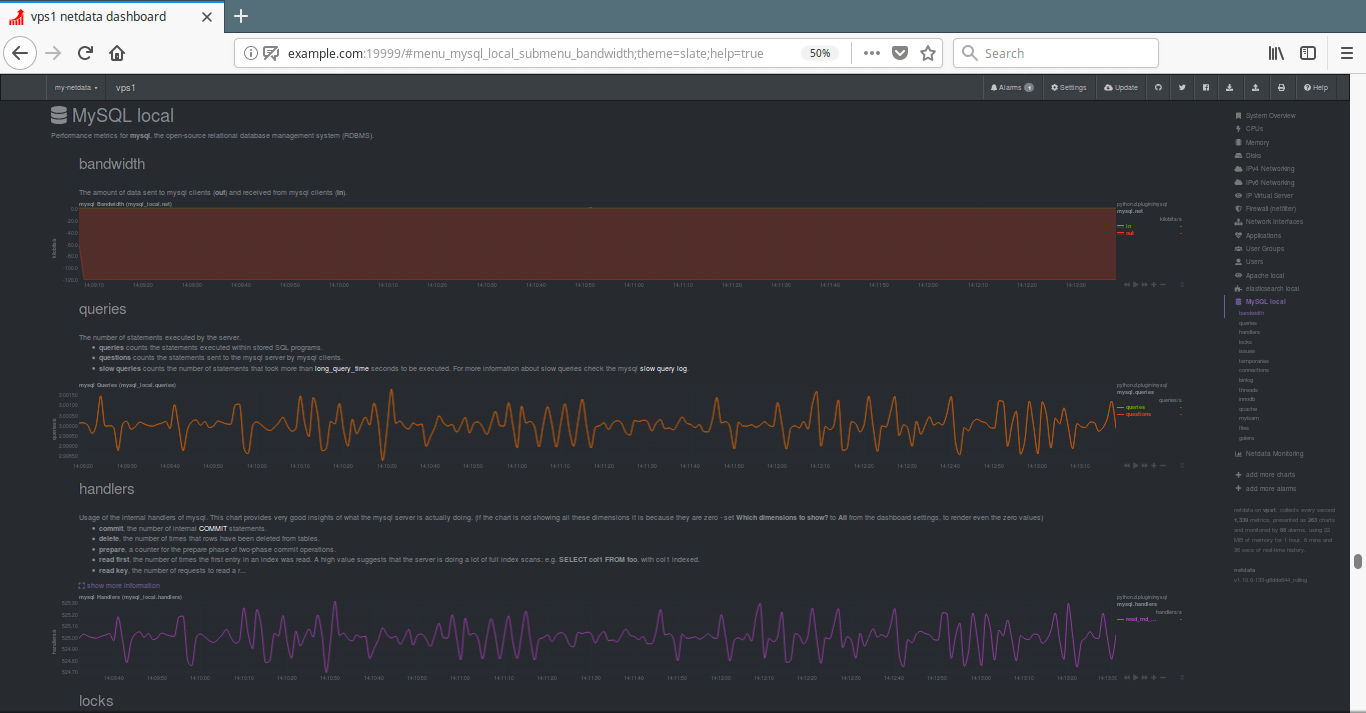Toggle the 'questions' dimension in queries legend
Screen dimensions: 1366x713
tap(1137, 414)
